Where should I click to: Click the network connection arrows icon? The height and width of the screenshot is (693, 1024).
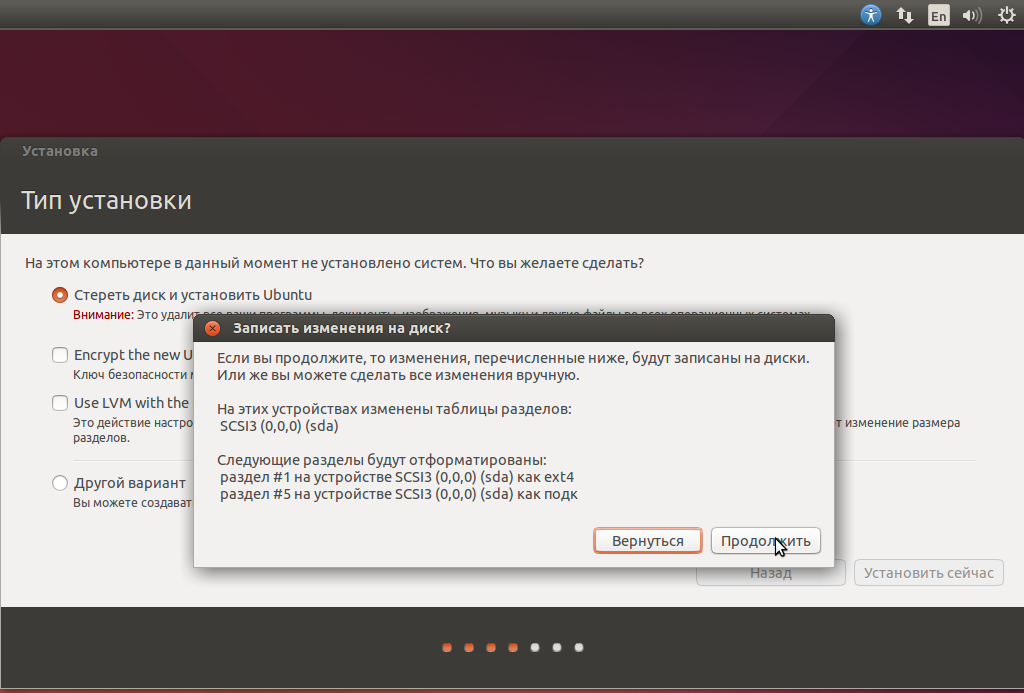[x=904, y=15]
